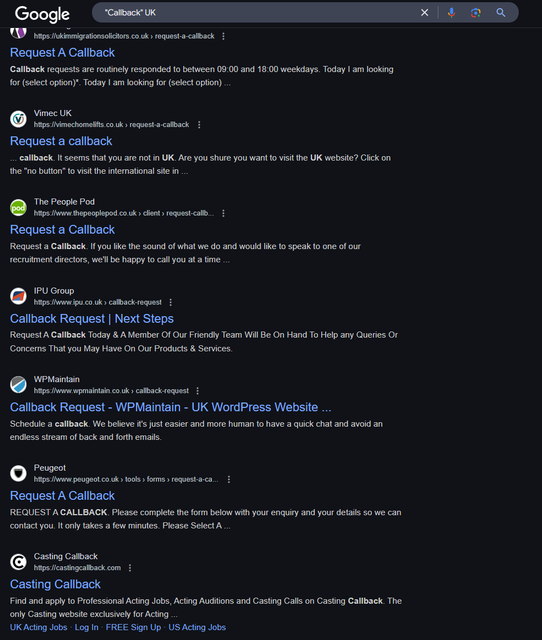Click the Vimec UK site favicon
This screenshot has width=542, height=640.
click(x=18, y=119)
